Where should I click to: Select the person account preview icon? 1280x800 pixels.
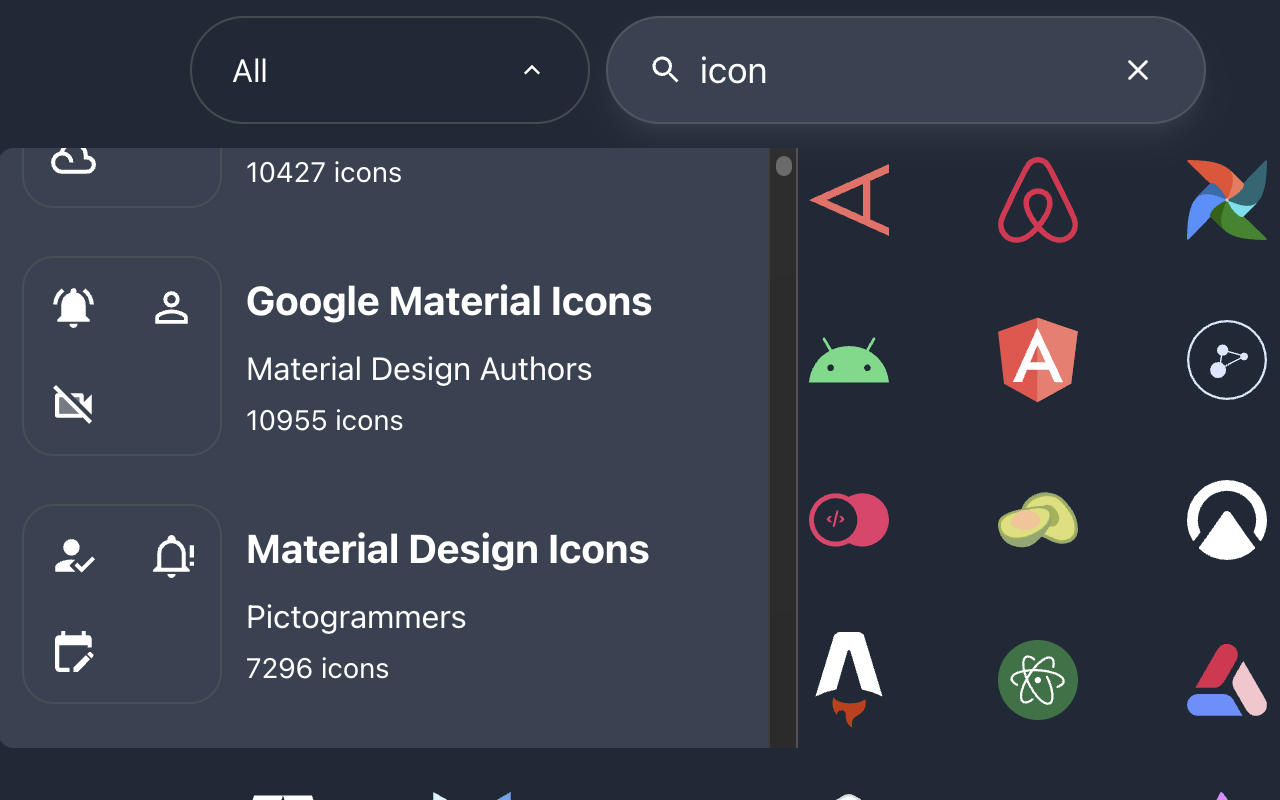pyautogui.click(x=172, y=307)
